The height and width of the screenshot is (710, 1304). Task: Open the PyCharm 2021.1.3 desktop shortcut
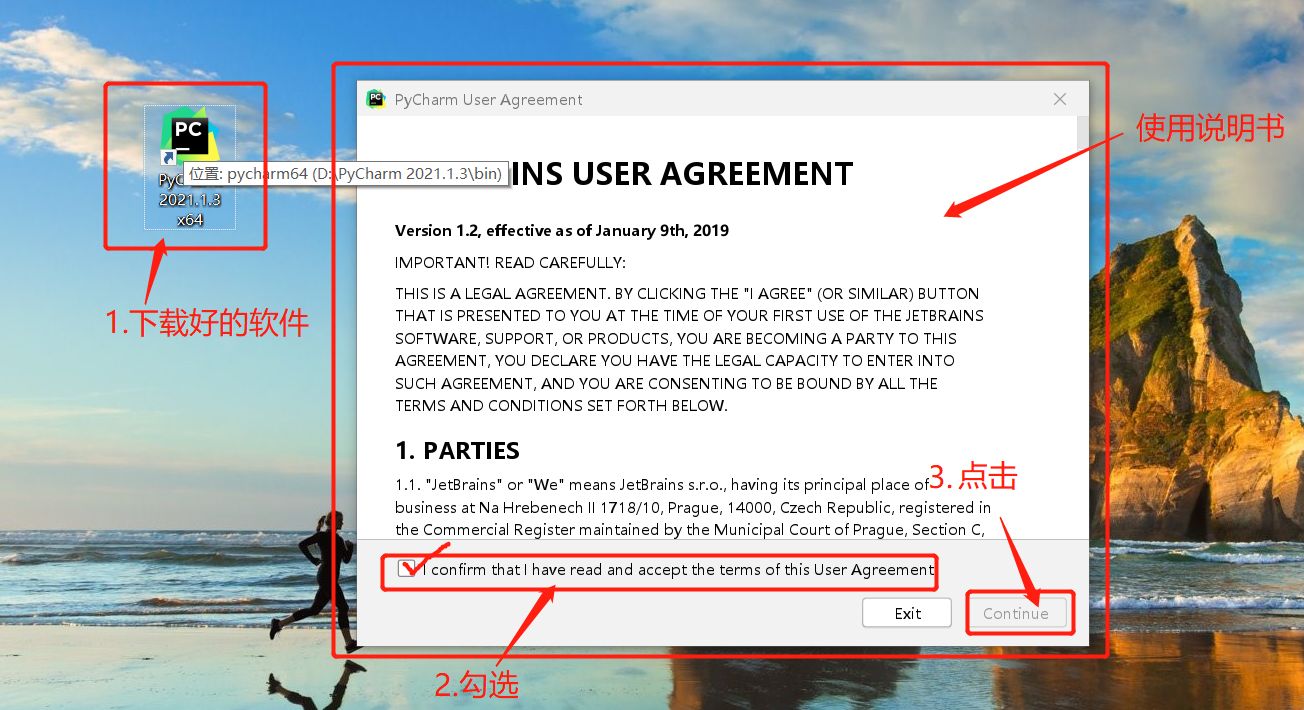point(189,167)
